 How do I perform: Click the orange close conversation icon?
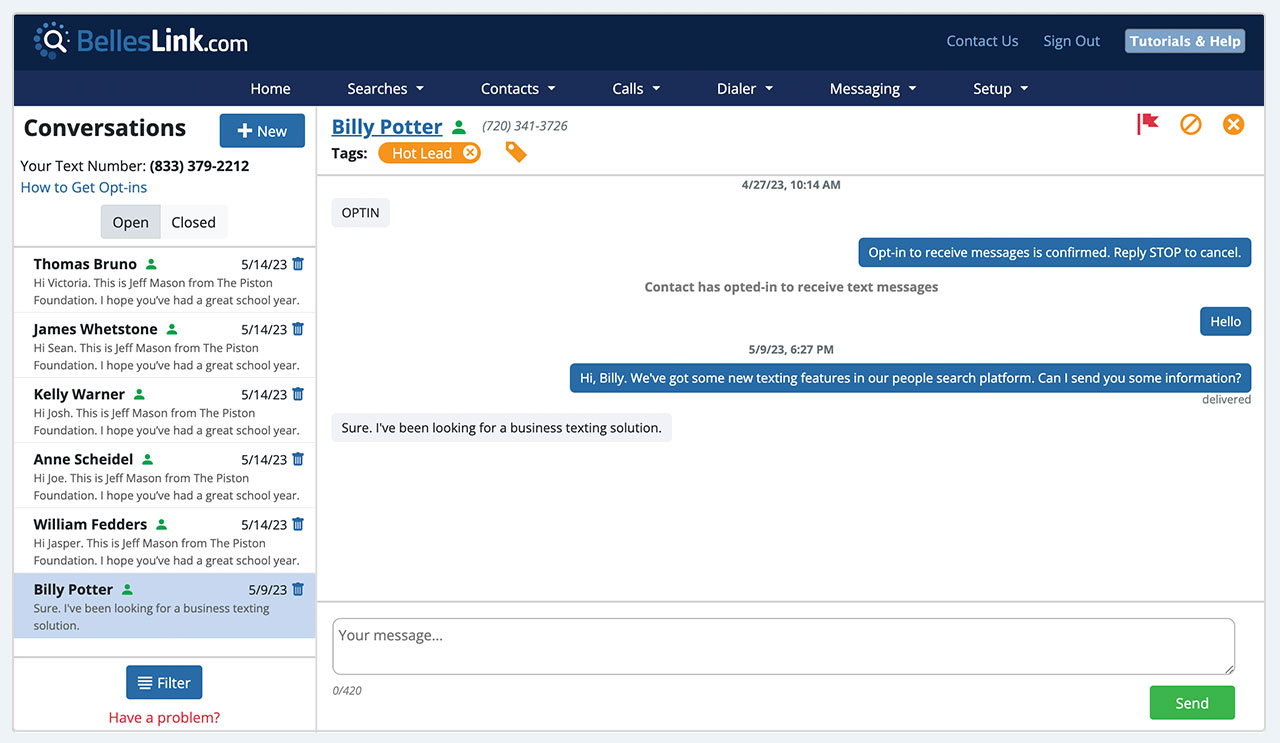1233,124
